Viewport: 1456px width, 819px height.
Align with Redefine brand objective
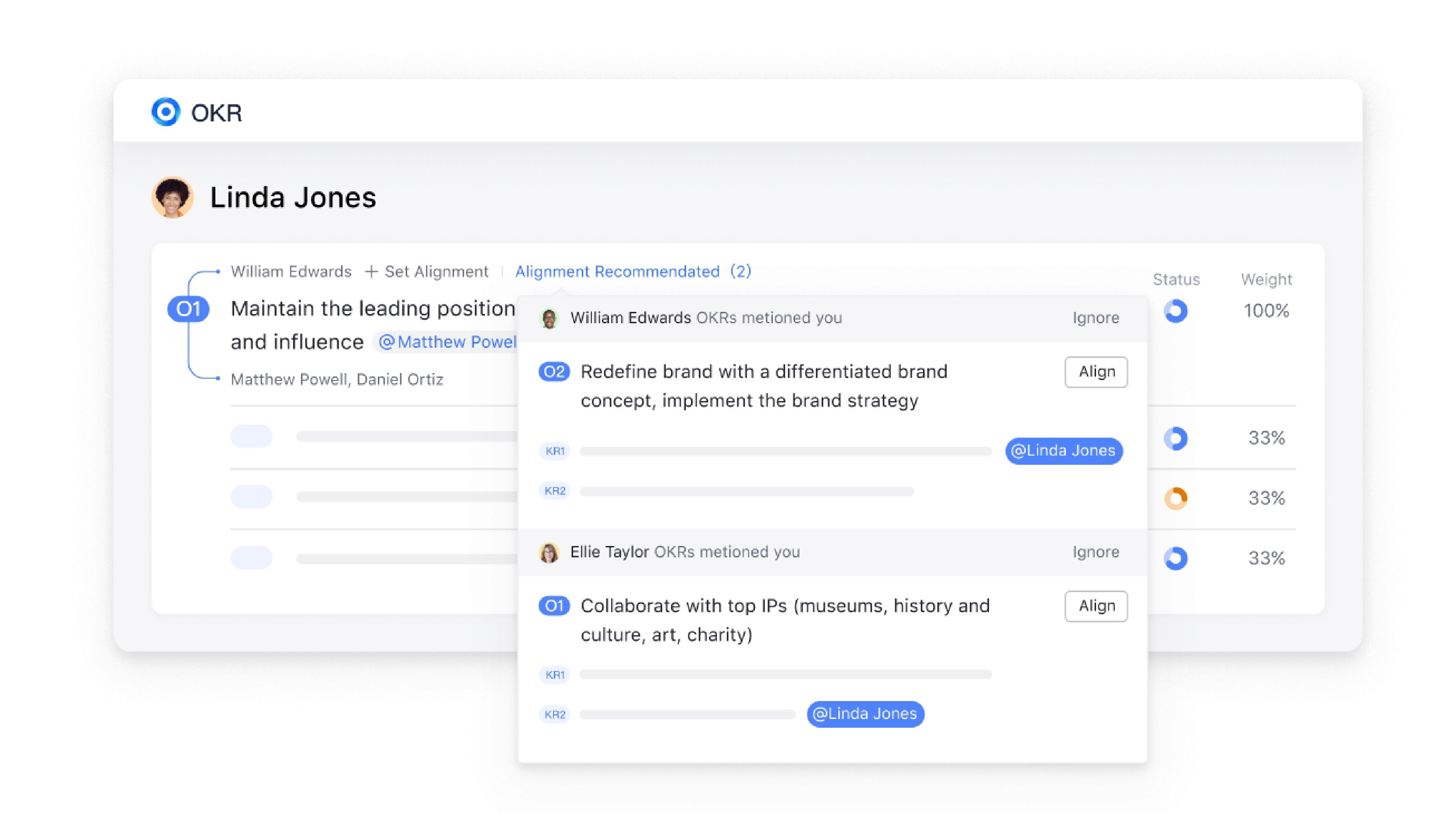[x=1096, y=372]
